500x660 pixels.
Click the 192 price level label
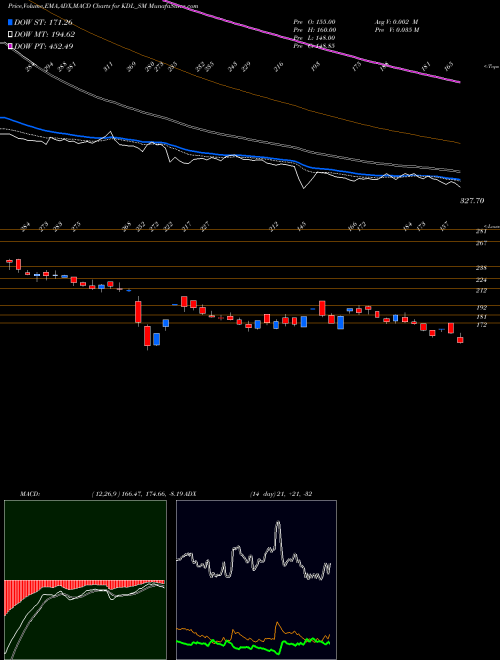[x=481, y=308]
